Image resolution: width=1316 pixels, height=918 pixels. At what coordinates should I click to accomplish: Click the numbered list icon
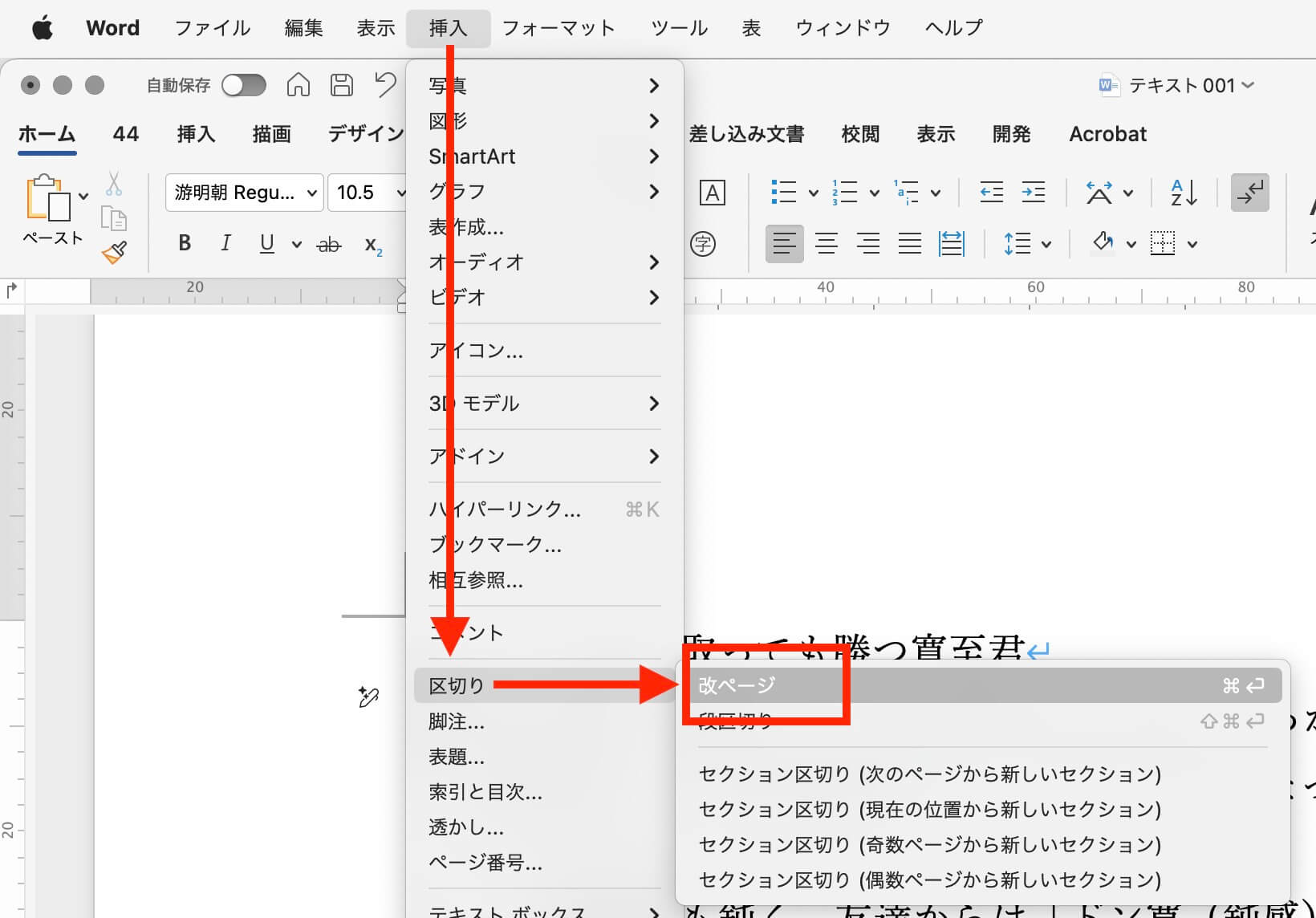coord(844,193)
